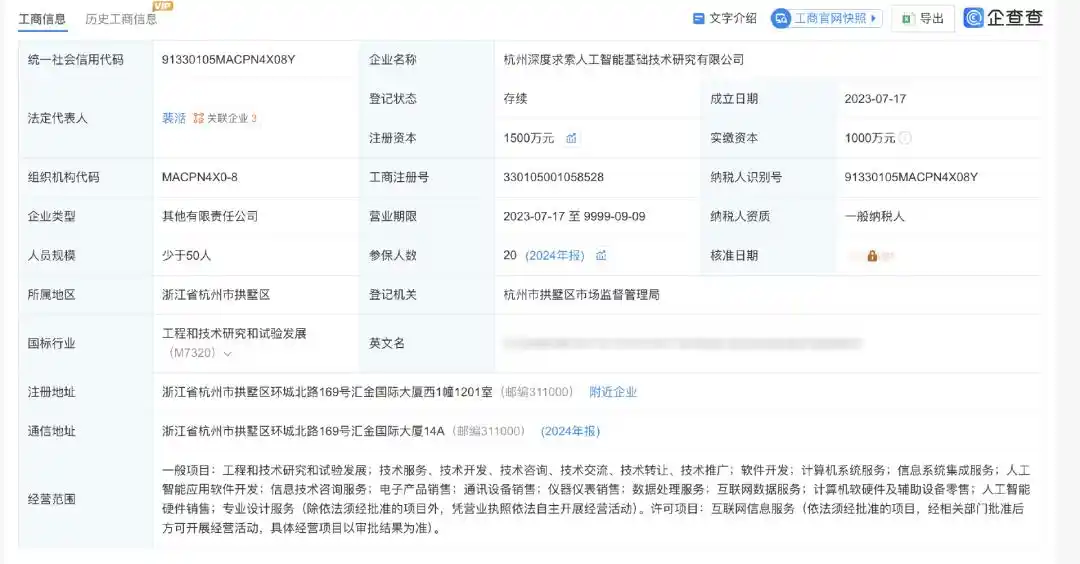
Task: Select 纳税人识别号 value 91330105MACPN4X08Y
Action: point(911,178)
